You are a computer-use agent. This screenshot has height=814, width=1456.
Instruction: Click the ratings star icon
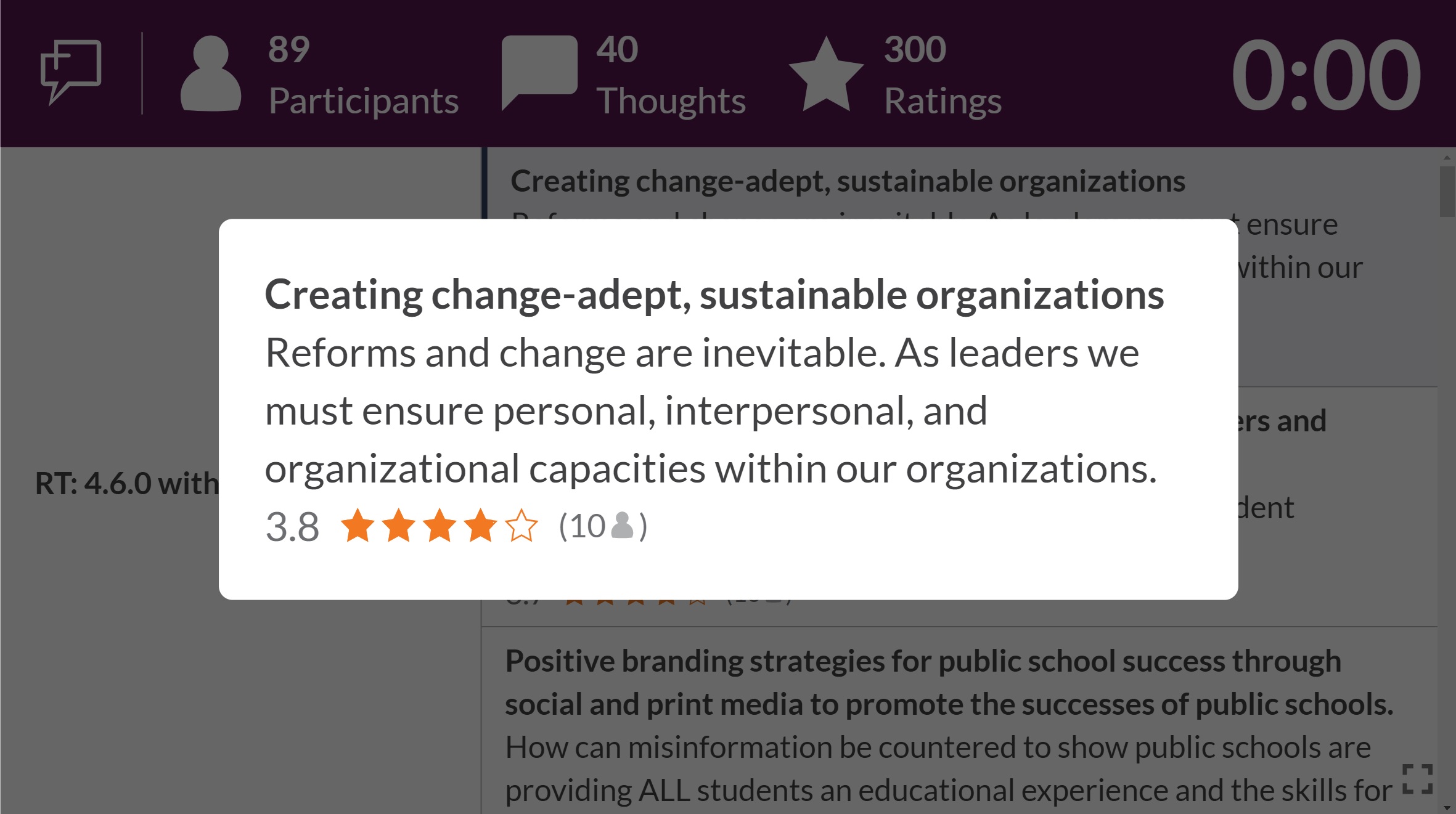[826, 74]
